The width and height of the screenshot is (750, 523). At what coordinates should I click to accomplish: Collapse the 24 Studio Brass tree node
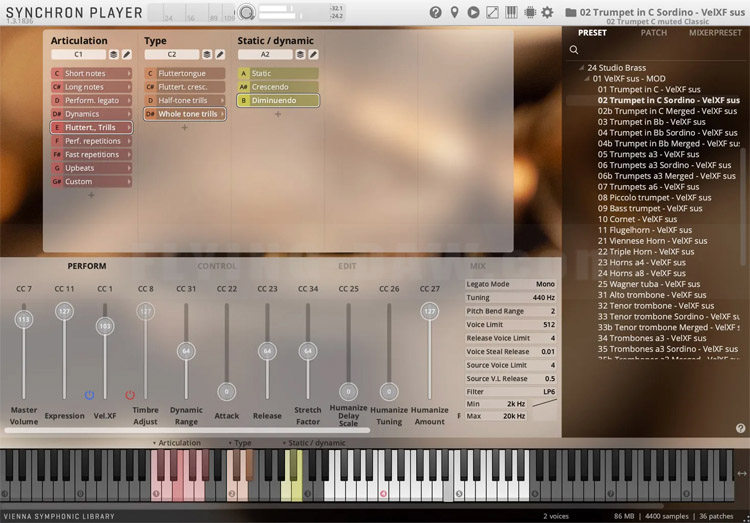pyautogui.click(x=582, y=68)
